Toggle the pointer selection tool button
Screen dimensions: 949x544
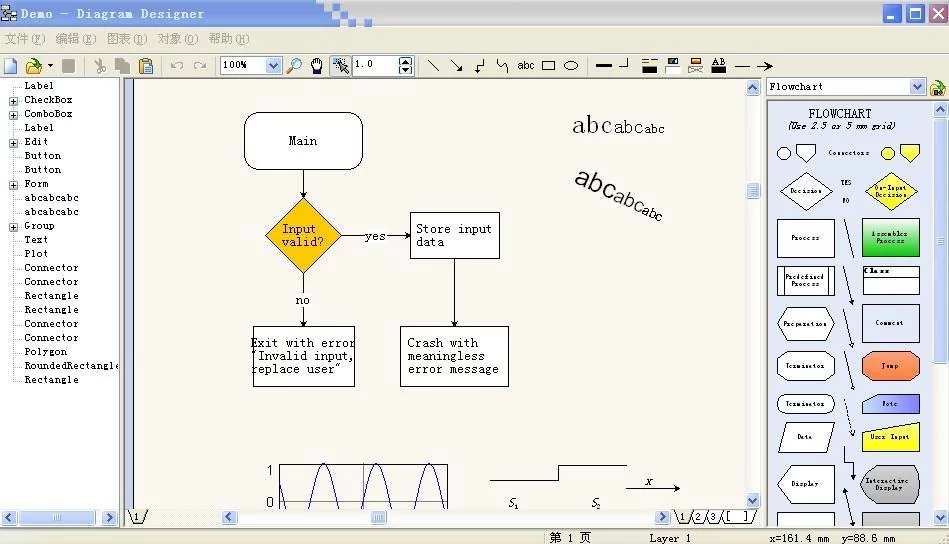click(341, 66)
